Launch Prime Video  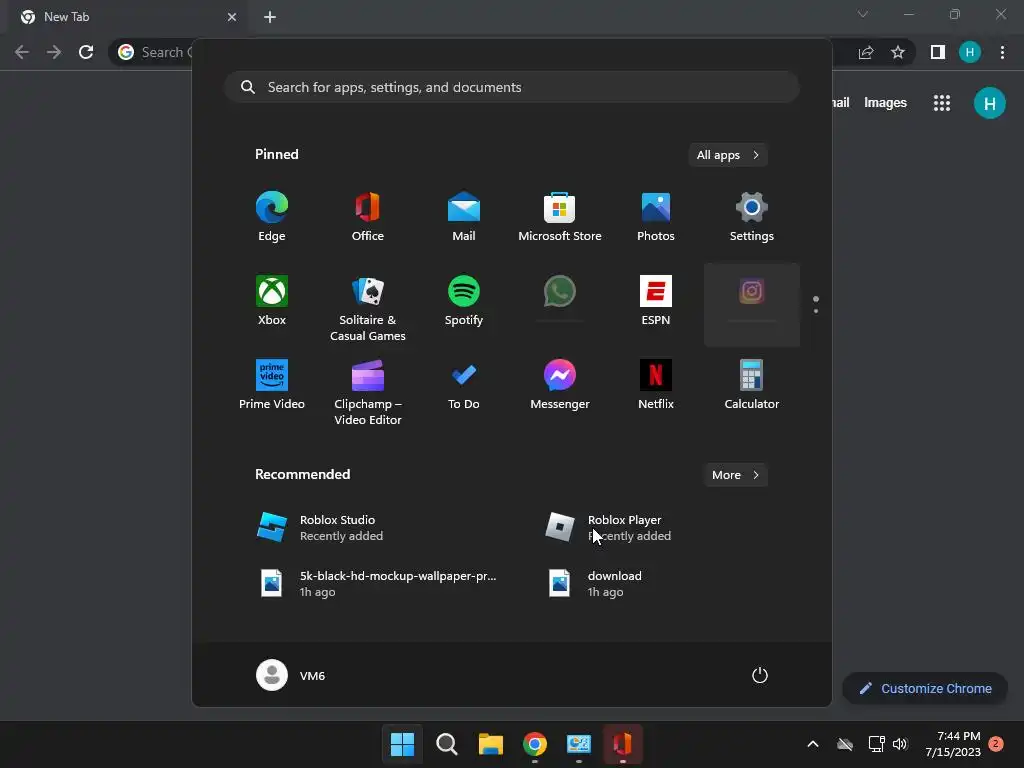[272, 385]
